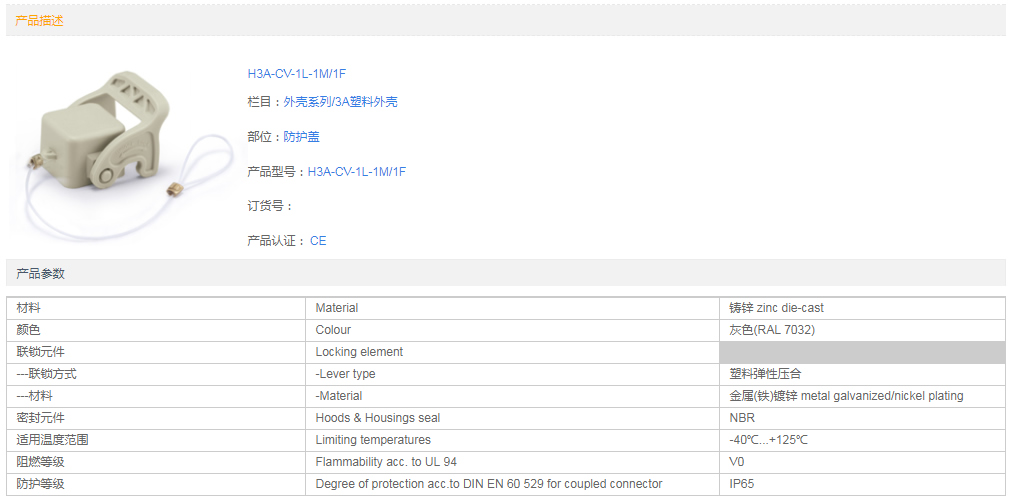Click the 订货号 order number label
Image resolution: width=1013 pixels, height=502 pixels.
(x=268, y=206)
